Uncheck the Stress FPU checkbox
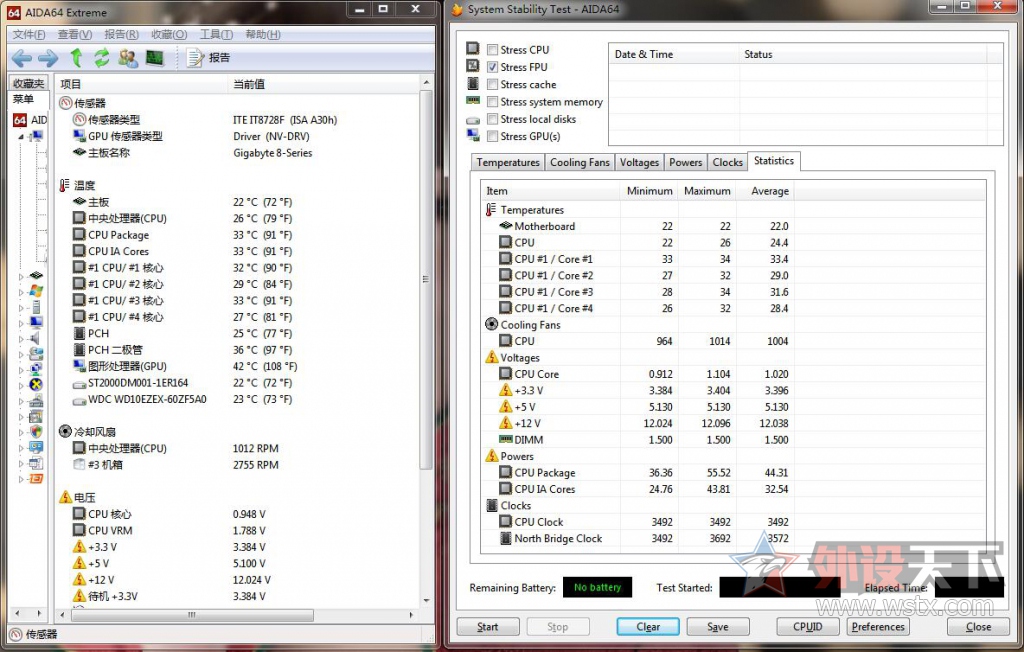Viewport: 1024px width, 652px height. coord(492,67)
